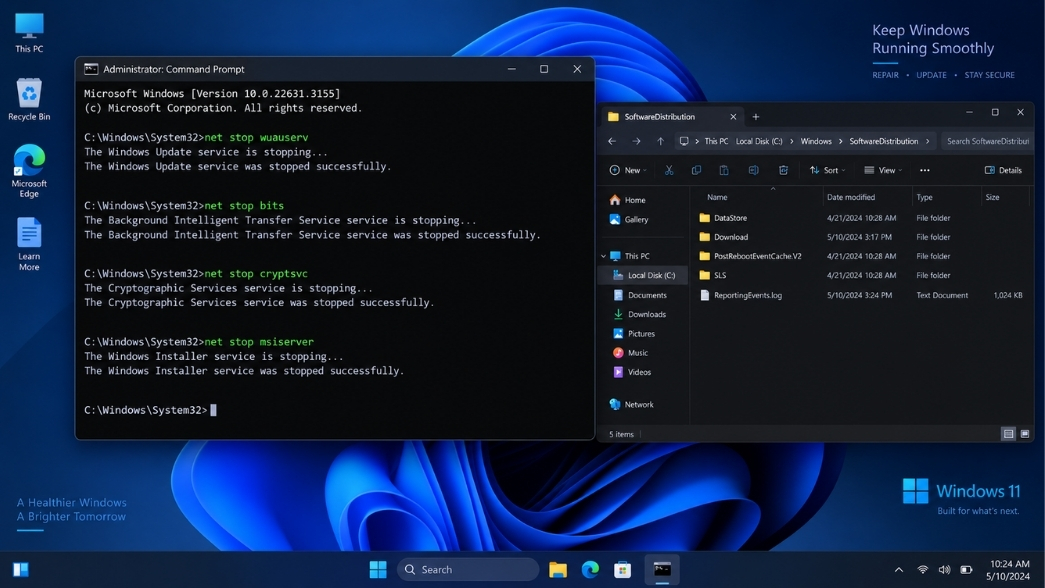Click the Paste icon in Explorer toolbar
This screenshot has height=588, width=1045.
point(724,171)
